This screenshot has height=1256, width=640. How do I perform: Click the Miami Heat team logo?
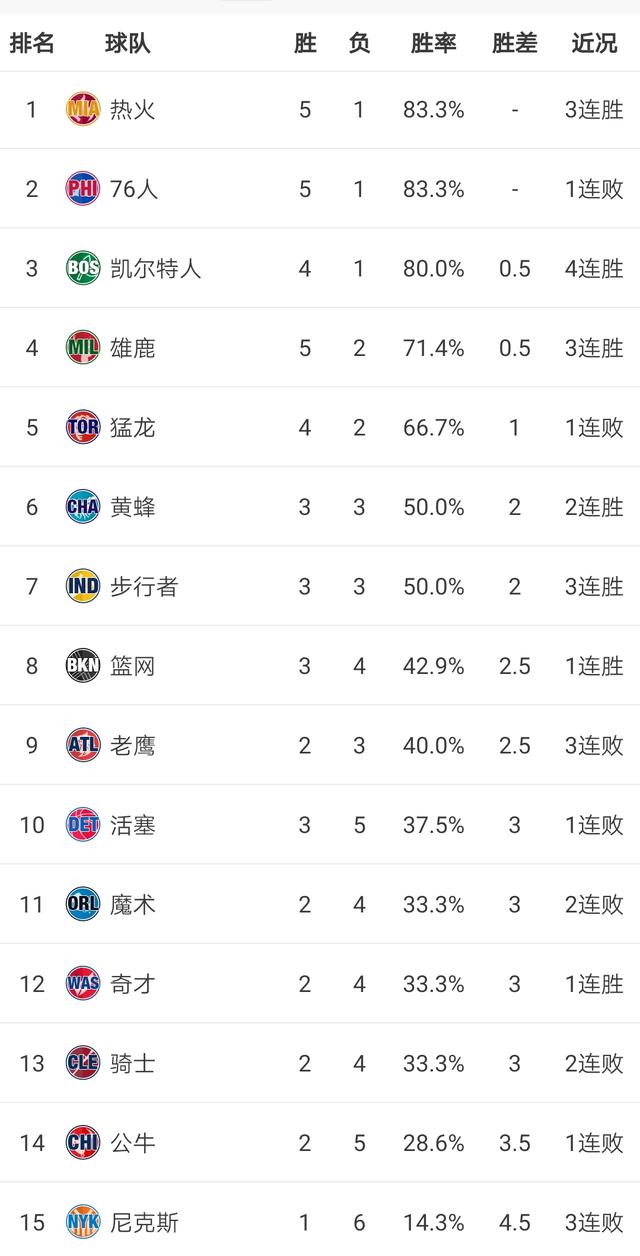click(x=83, y=109)
